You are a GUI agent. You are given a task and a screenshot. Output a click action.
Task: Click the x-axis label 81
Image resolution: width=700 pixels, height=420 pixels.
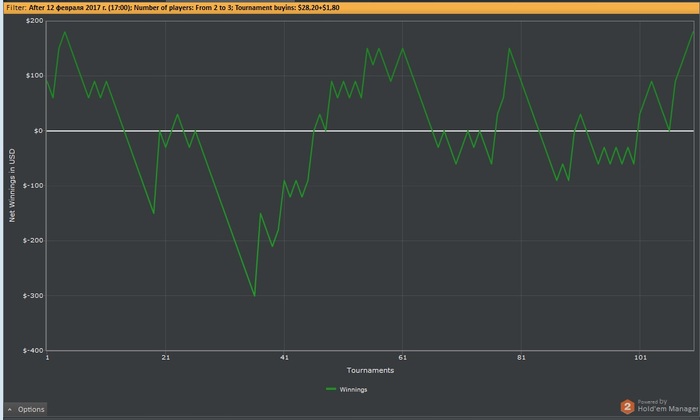tap(521, 357)
